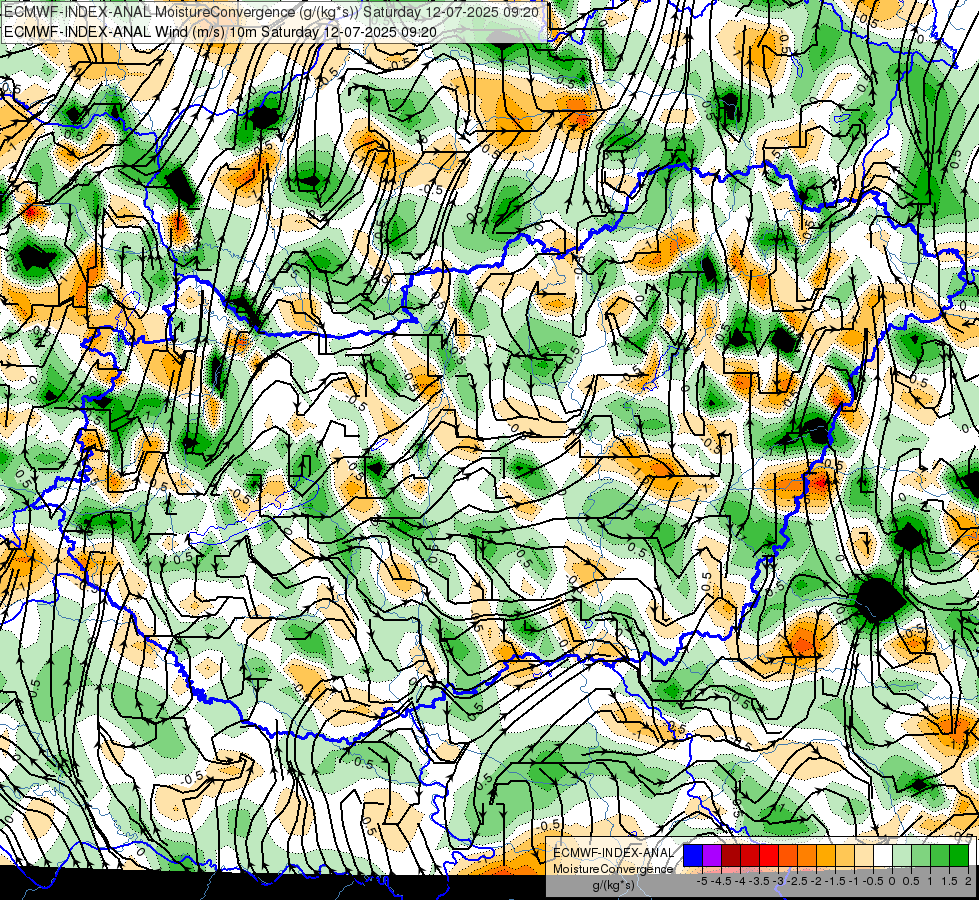Click the -4.5 legend scale value

tap(721, 881)
